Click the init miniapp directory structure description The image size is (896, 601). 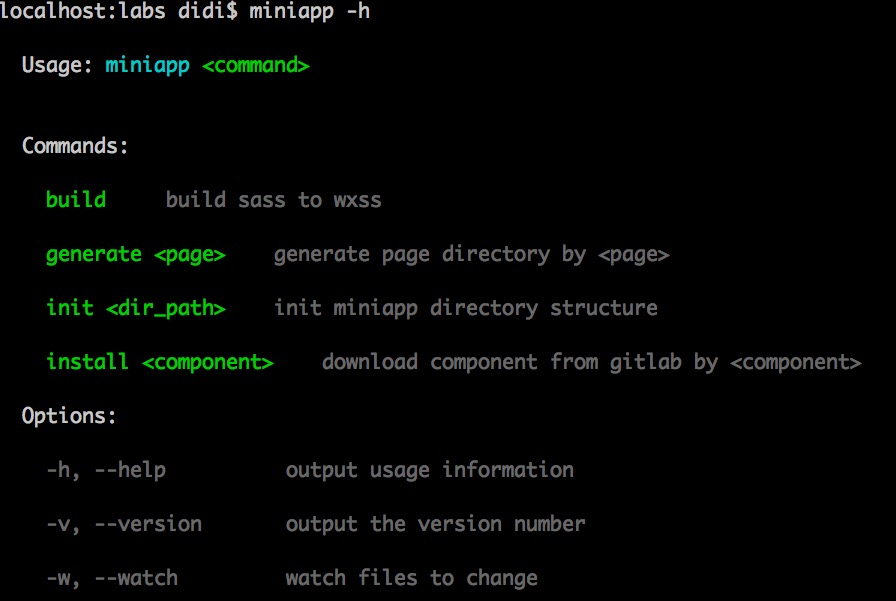pos(466,308)
